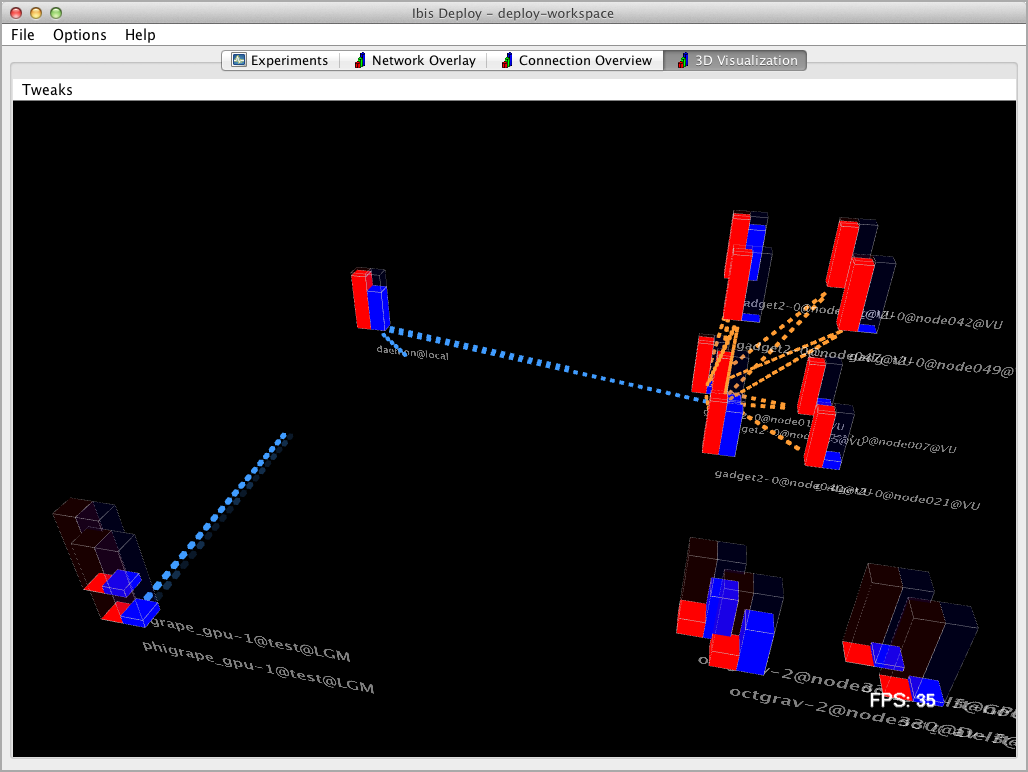Click the 3D Visualization tab icon
1028x772 pixels.
point(683,60)
